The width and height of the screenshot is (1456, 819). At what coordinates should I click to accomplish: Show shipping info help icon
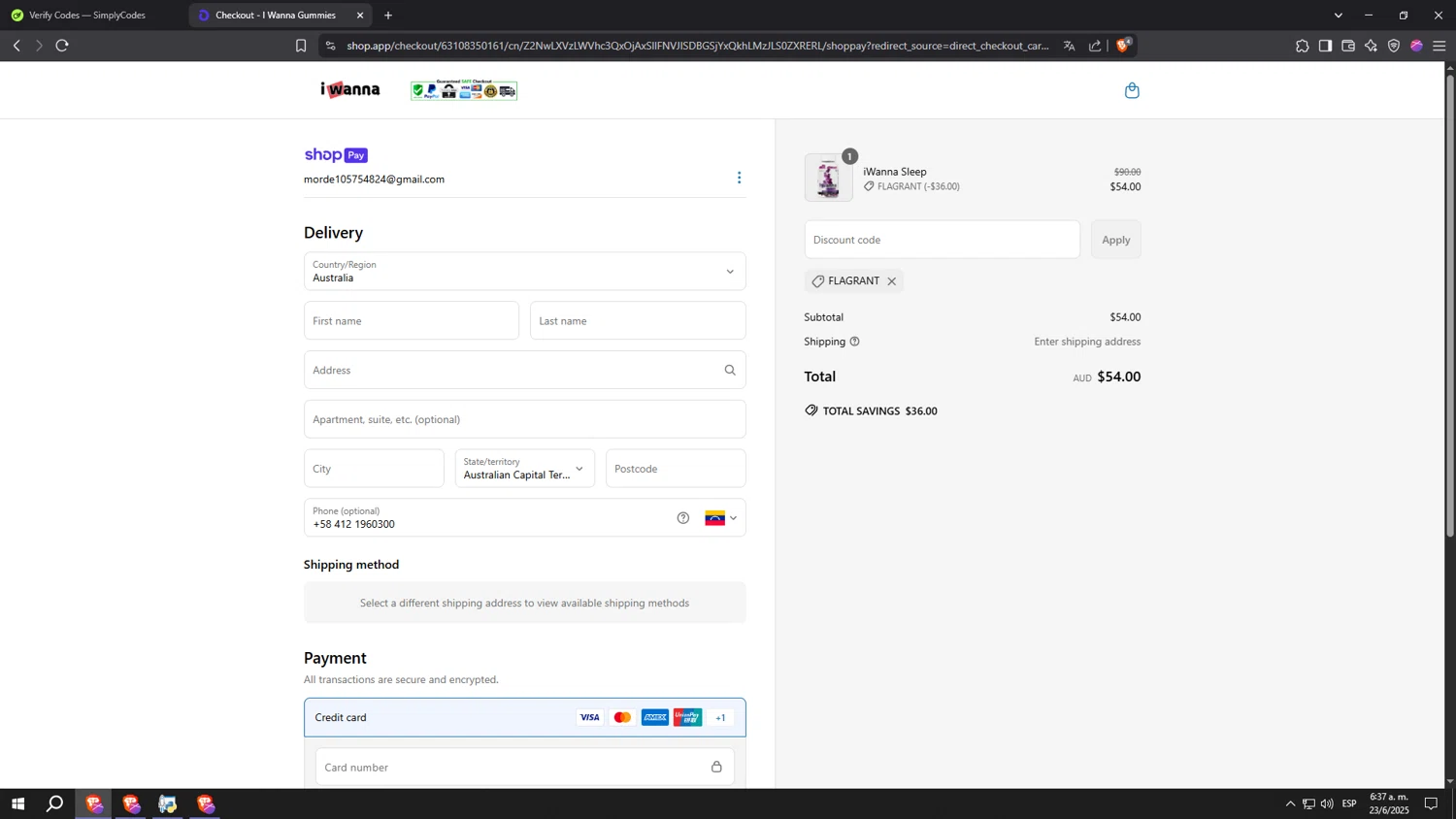pyautogui.click(x=854, y=342)
